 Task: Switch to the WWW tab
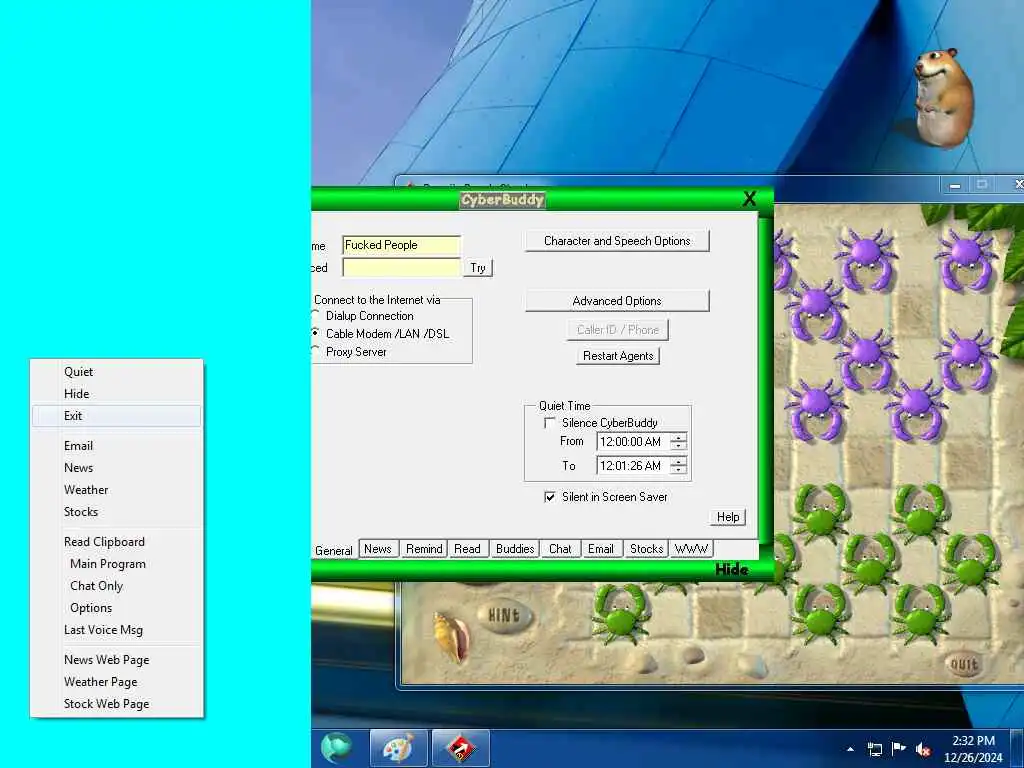[691, 549]
